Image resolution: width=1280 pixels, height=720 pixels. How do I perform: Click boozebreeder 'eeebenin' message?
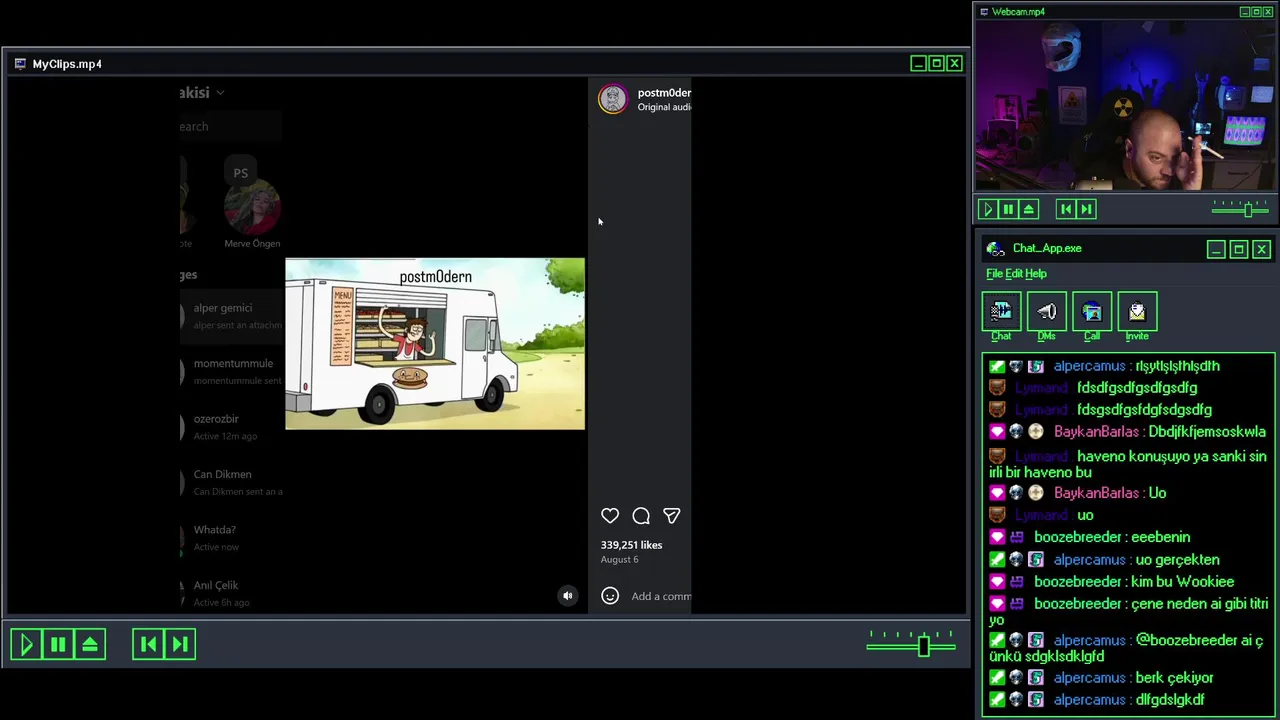[x=1089, y=537]
